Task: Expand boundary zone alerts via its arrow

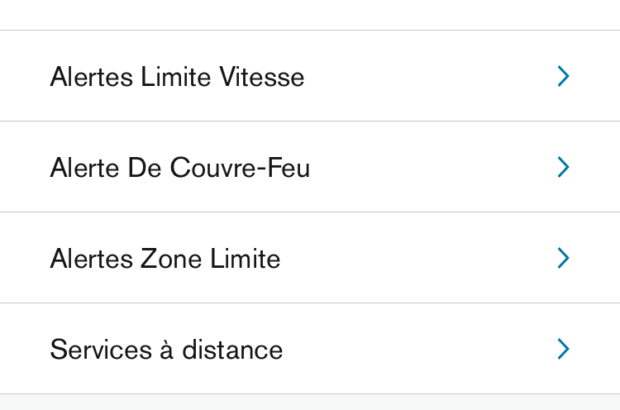Action: 563,258
